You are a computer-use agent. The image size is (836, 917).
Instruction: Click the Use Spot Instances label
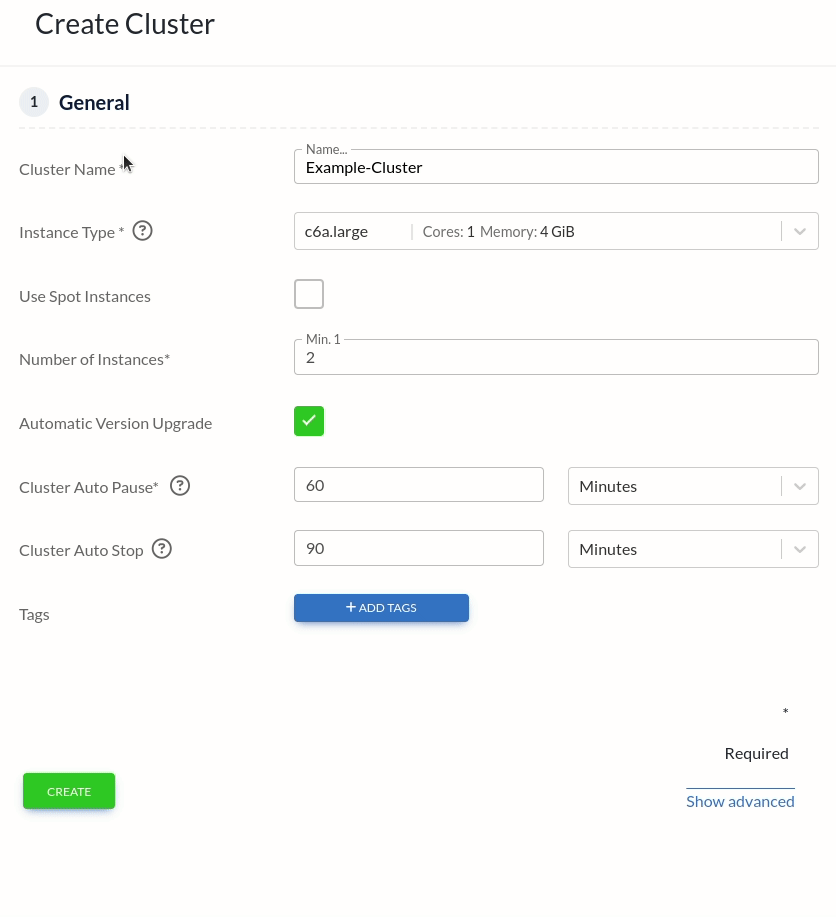85,296
